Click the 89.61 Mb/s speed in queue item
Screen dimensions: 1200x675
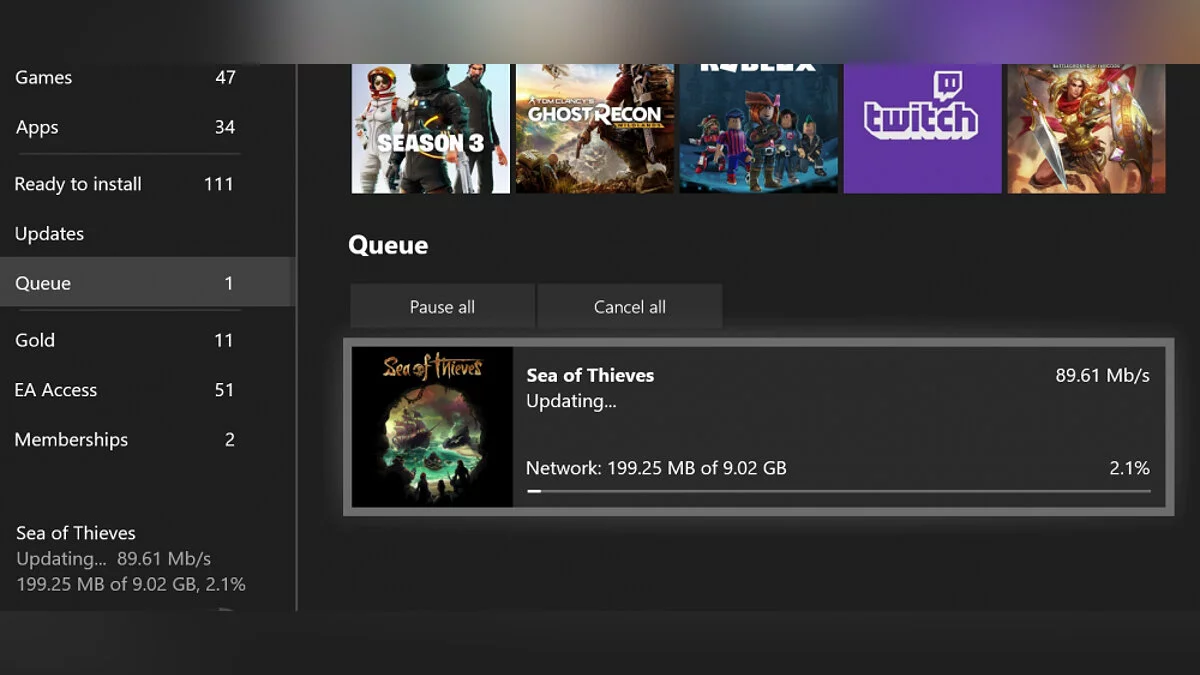[x=1102, y=375]
